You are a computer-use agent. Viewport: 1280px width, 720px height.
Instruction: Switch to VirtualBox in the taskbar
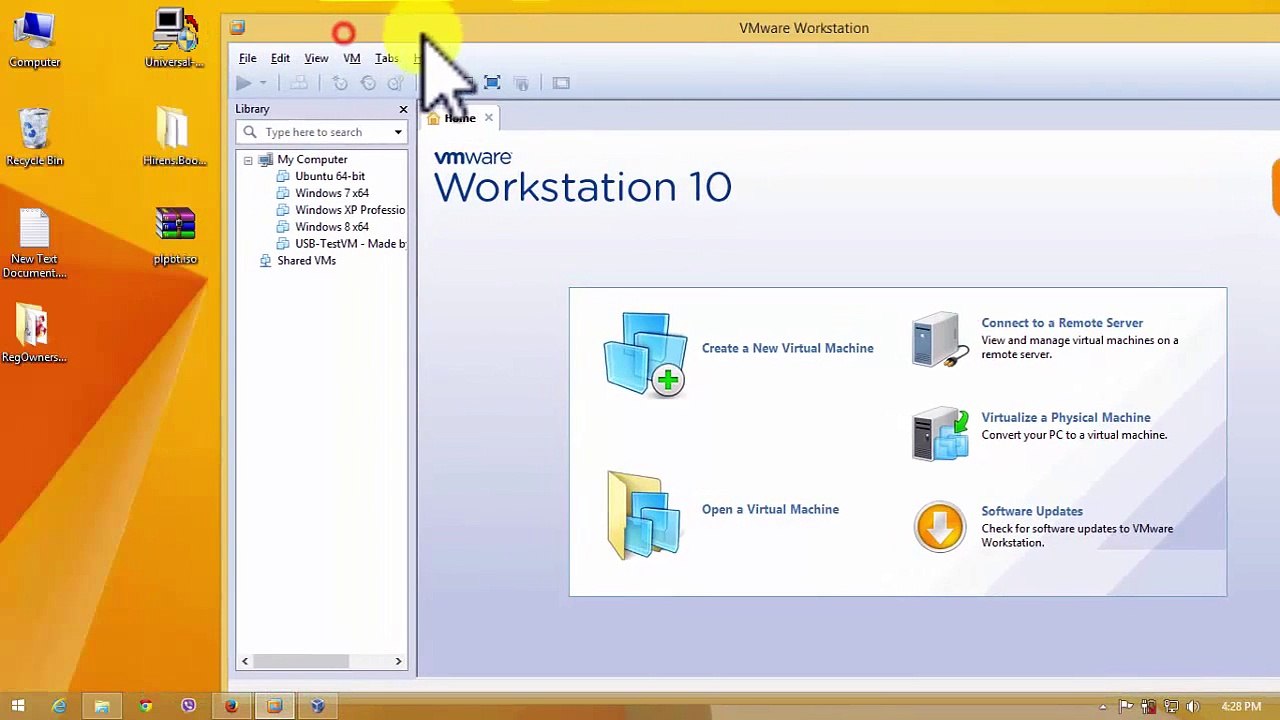[317, 706]
